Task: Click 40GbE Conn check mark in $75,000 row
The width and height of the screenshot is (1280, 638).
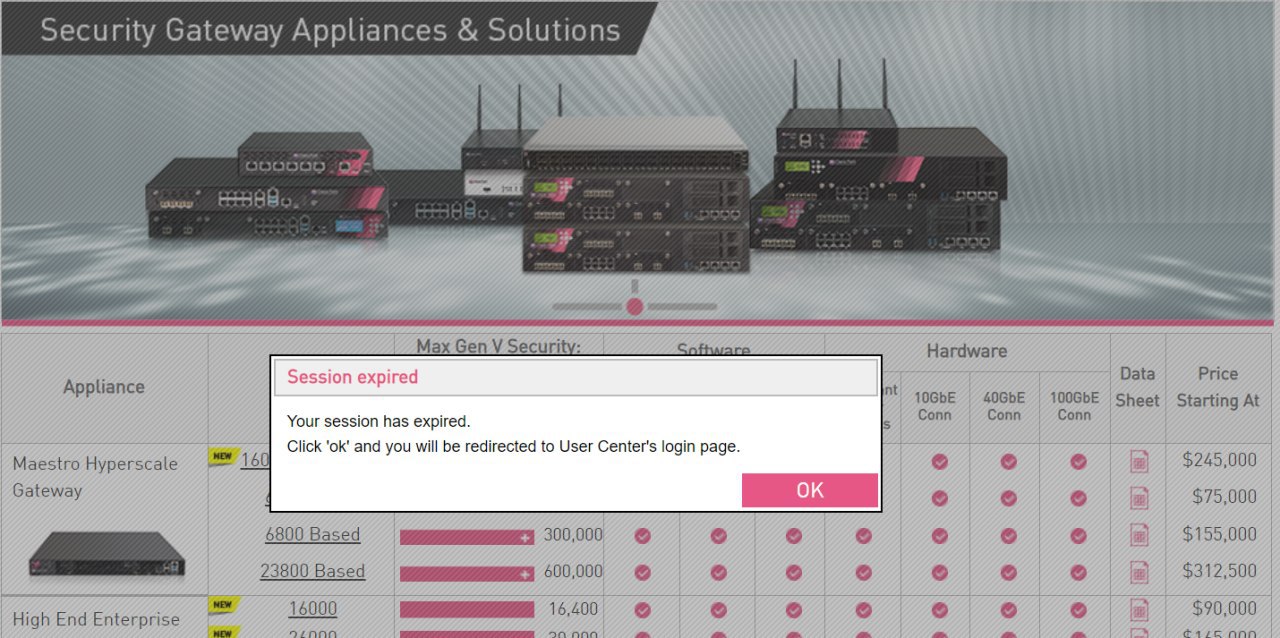Action: (x=1008, y=498)
